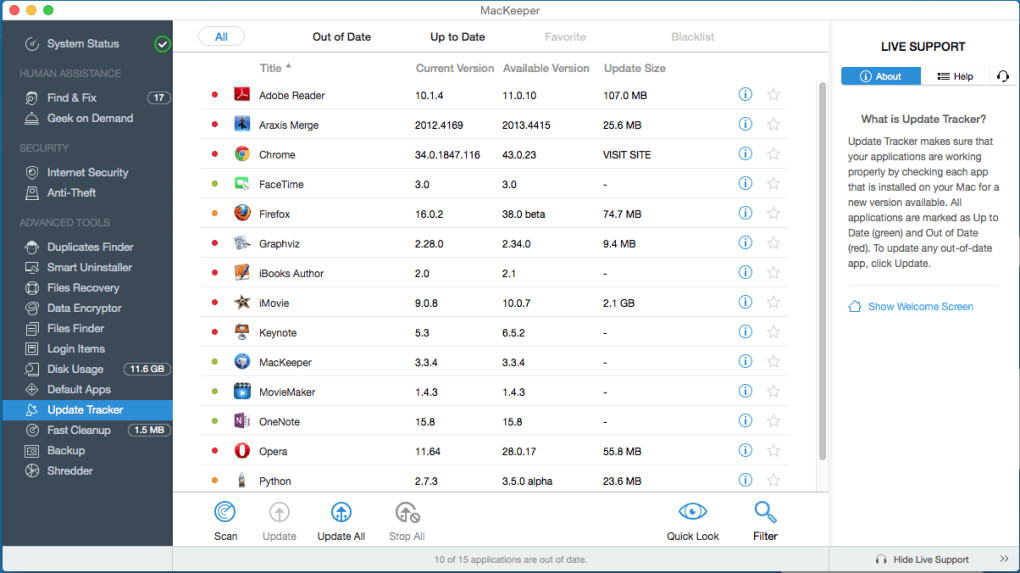The image size is (1020, 573).
Task: Switch to Up to Date tab
Action: click(x=457, y=36)
